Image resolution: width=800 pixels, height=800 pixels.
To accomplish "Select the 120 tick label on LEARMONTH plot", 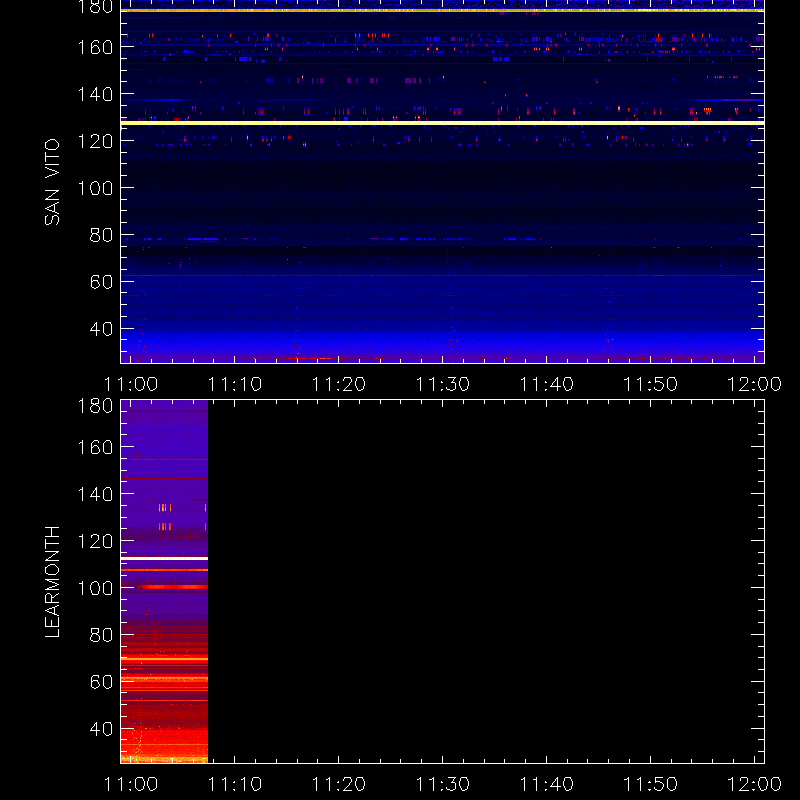I will point(95,541).
